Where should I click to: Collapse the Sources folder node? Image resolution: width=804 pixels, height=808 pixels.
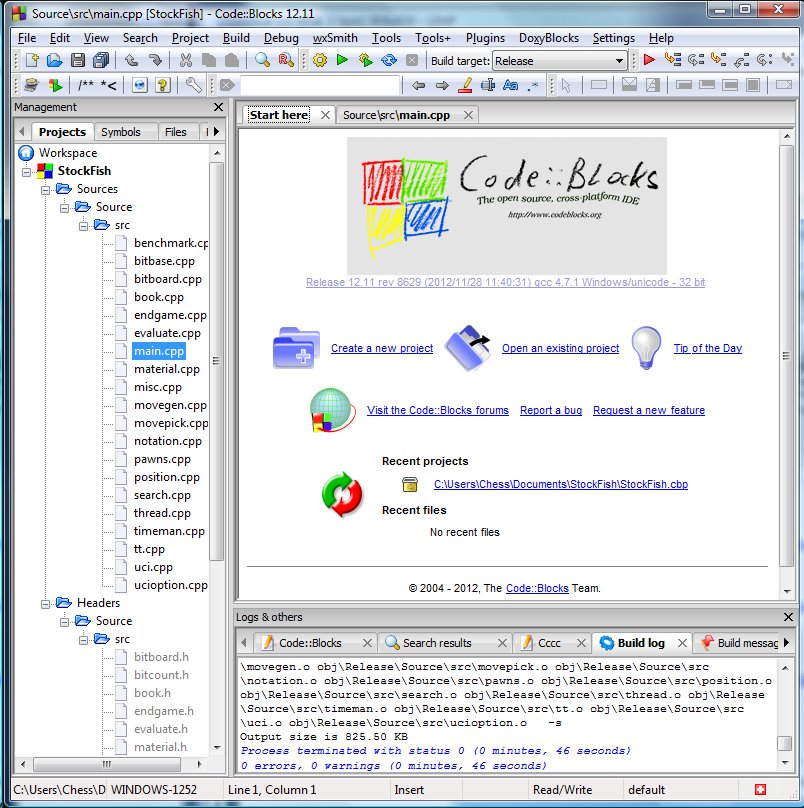tap(45, 190)
